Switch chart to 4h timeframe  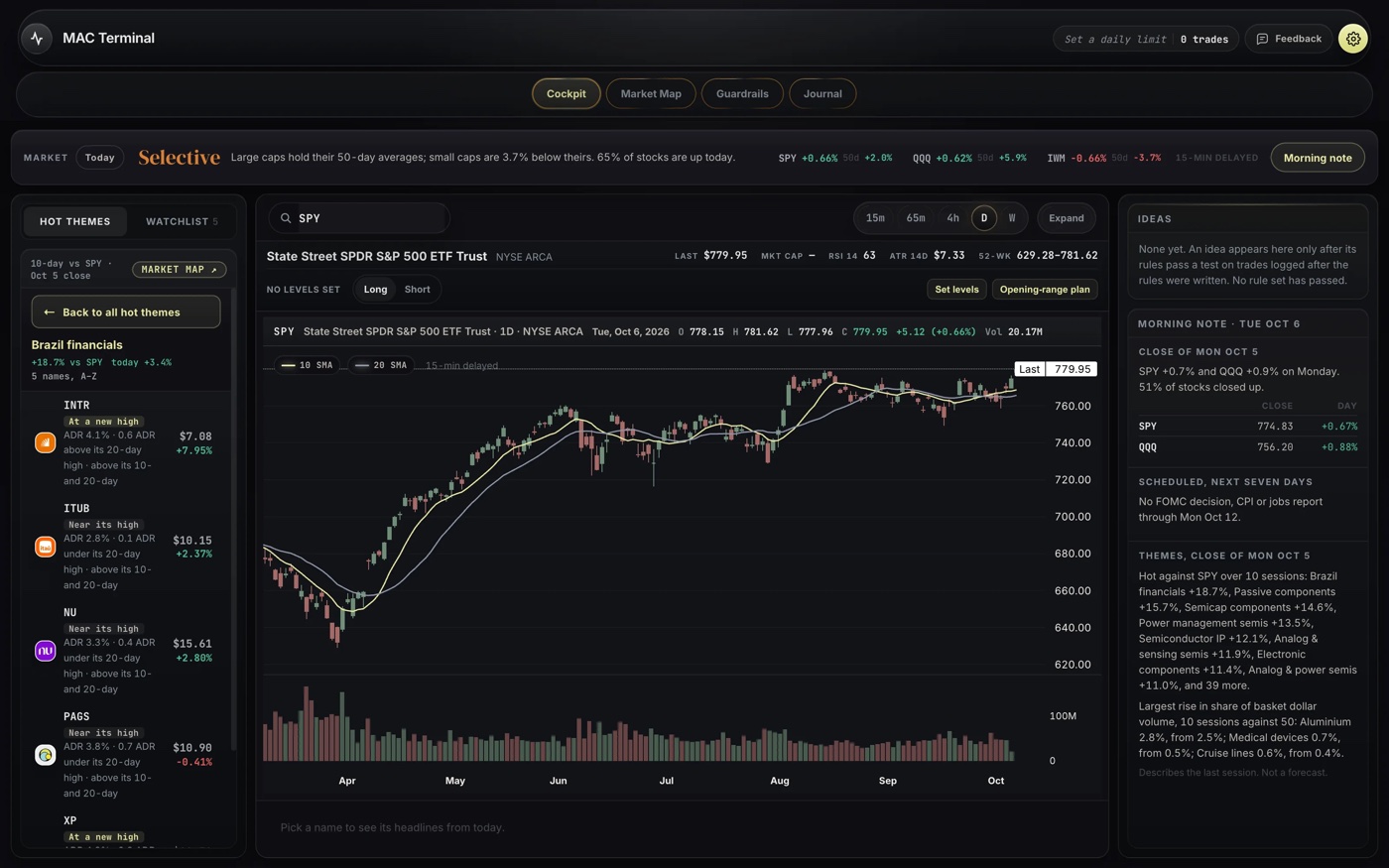[x=952, y=218]
